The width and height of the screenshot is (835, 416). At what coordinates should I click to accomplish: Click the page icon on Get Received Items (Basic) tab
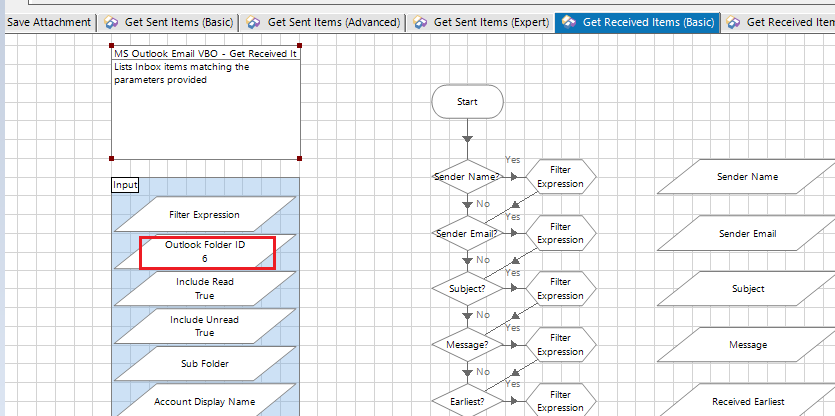coord(568,22)
